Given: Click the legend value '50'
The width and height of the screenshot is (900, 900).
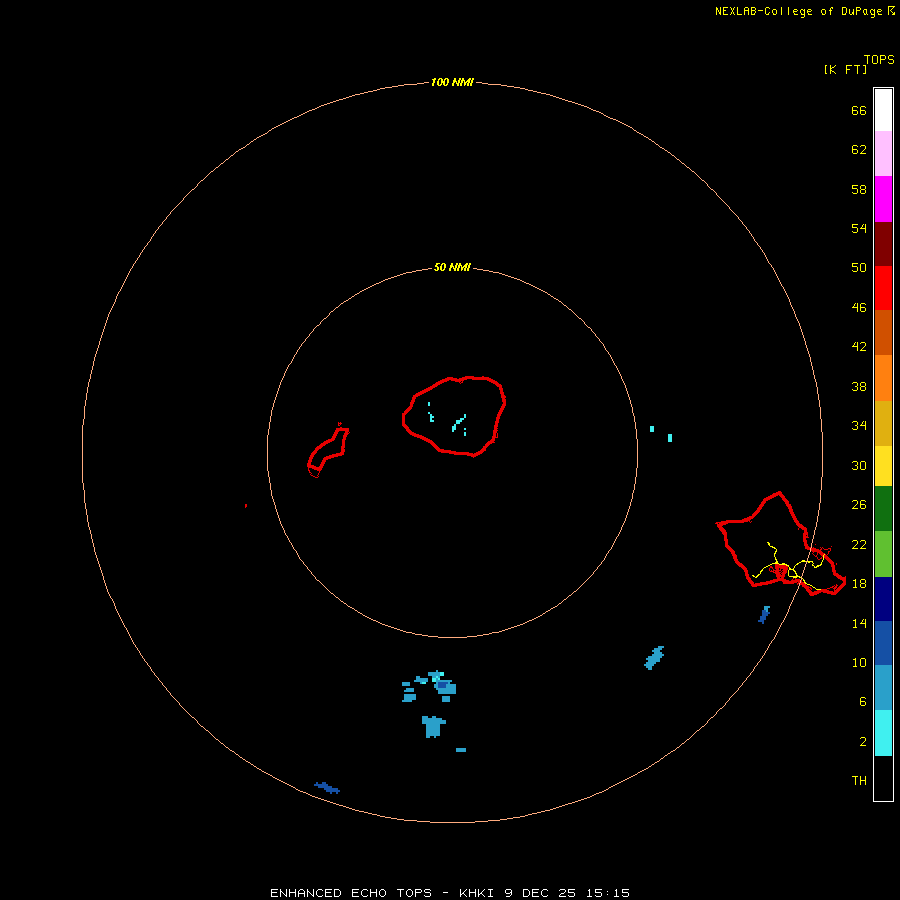Looking at the screenshot, I should point(859,267).
